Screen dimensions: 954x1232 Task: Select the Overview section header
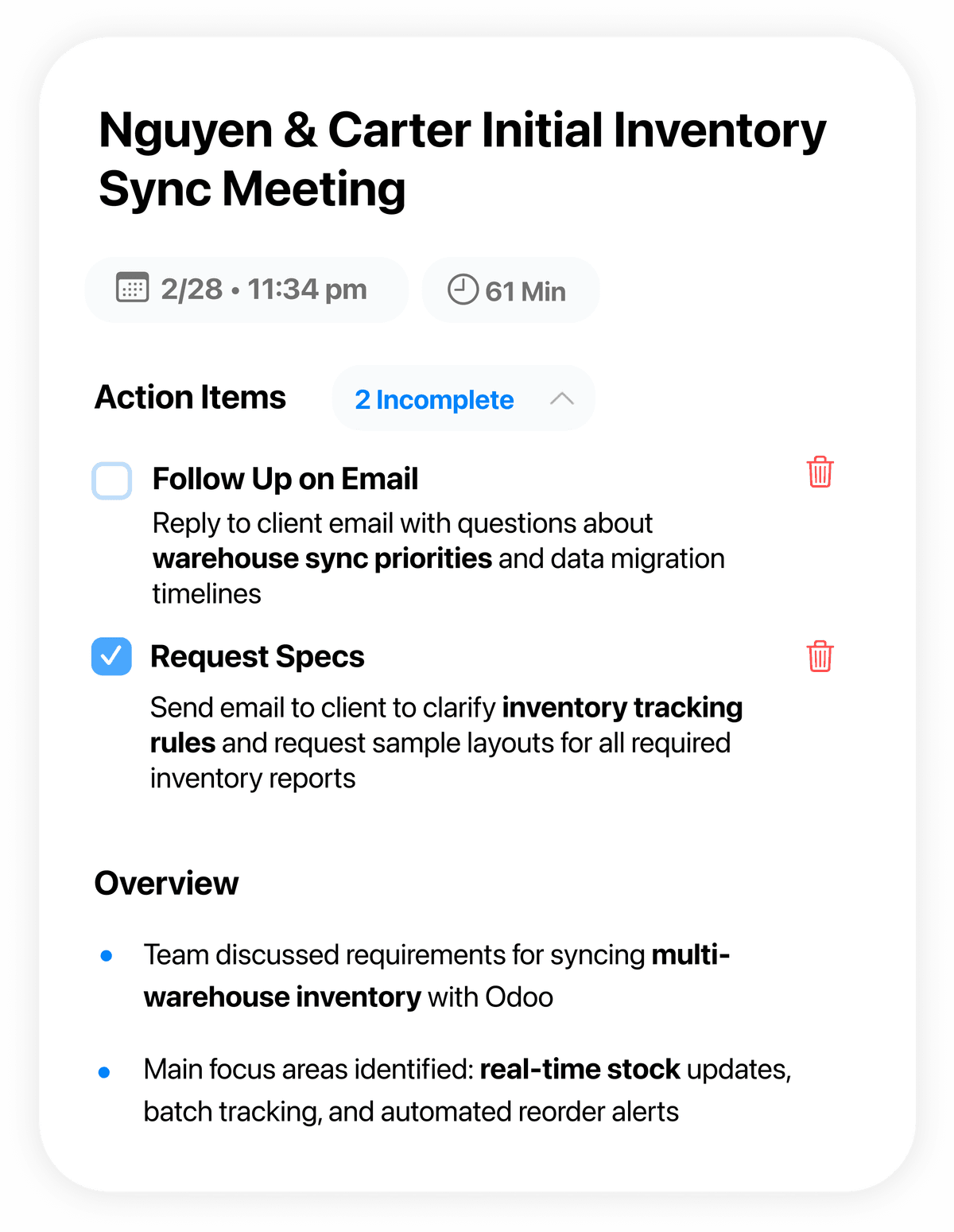(x=166, y=883)
